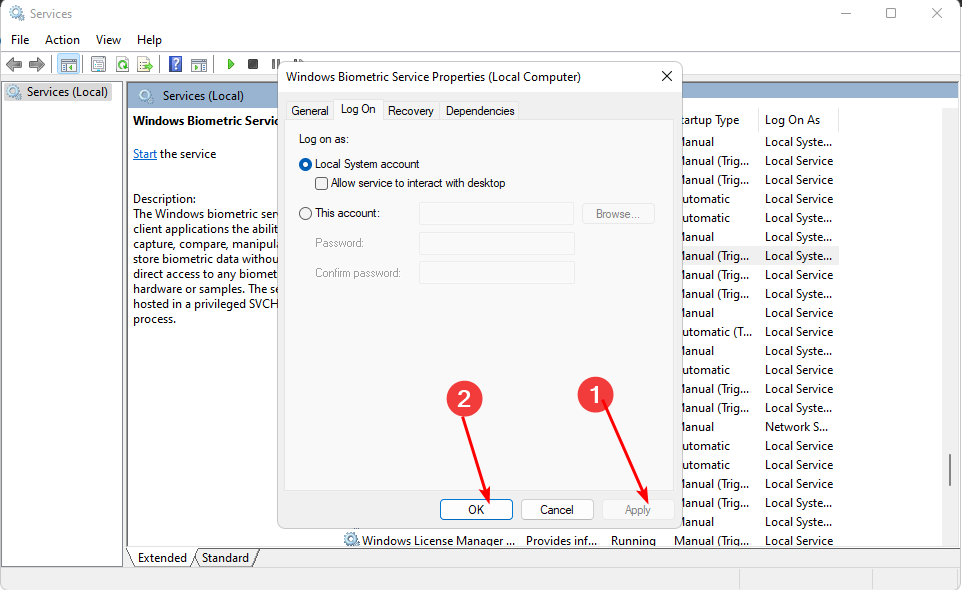Screen dimensions: 962x590
Task: Click the This account name field
Action: [x=496, y=214]
